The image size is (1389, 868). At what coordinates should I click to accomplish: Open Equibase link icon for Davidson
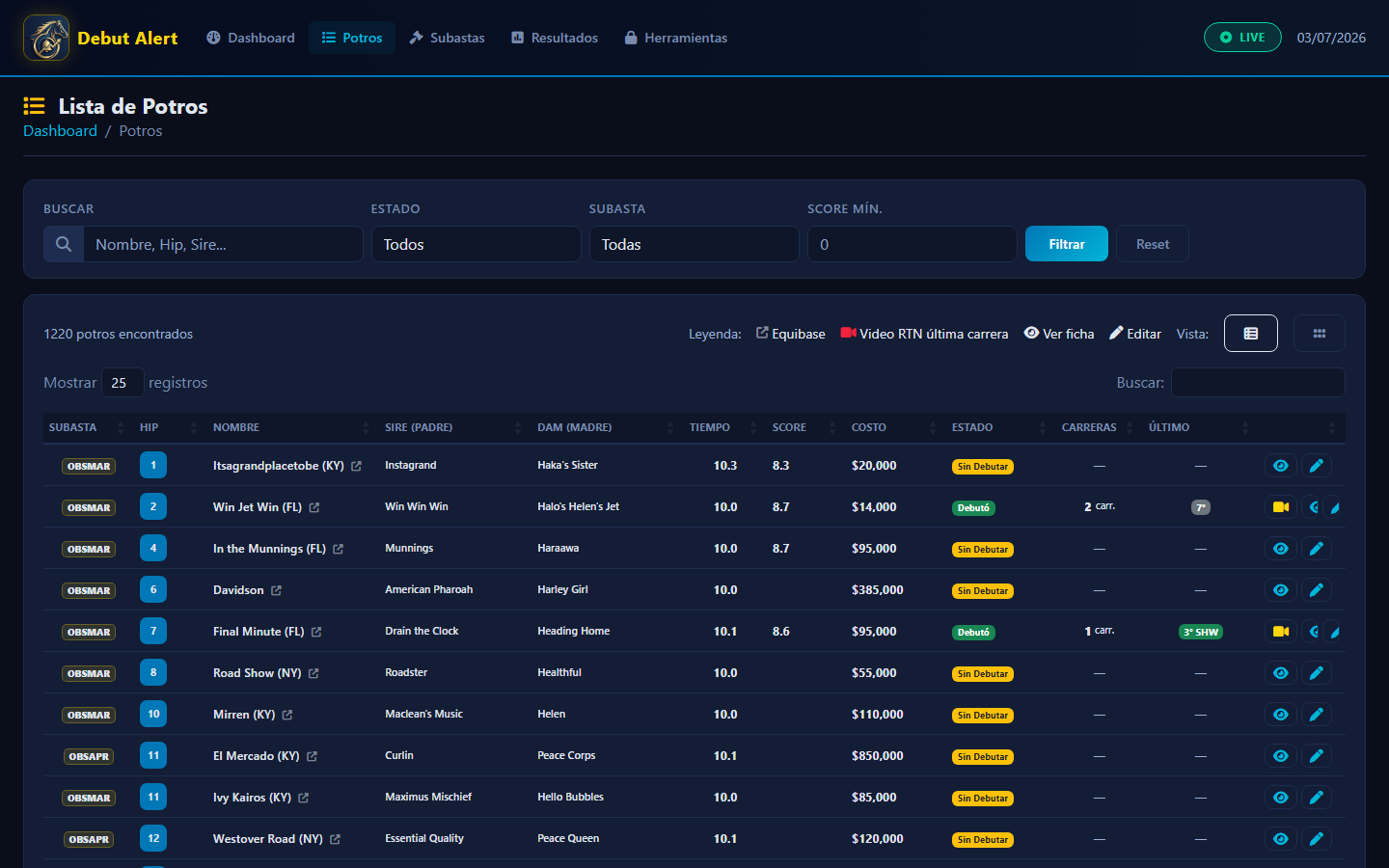tap(277, 590)
